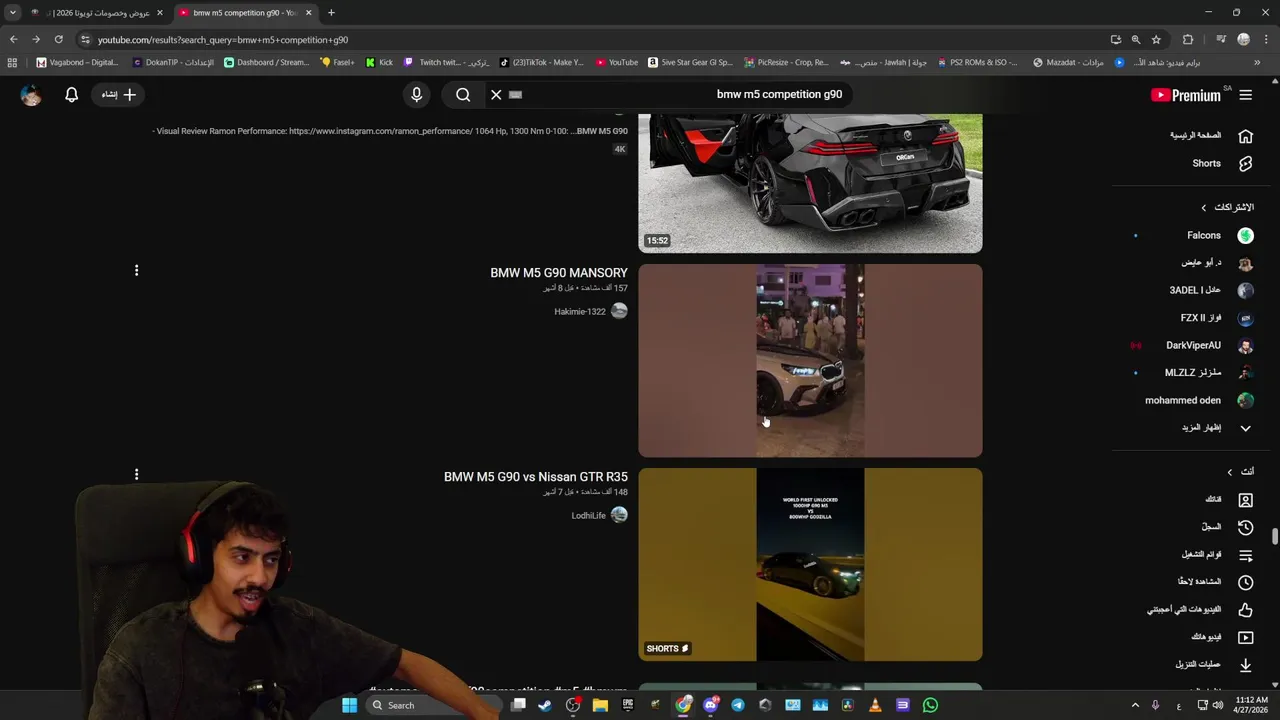This screenshot has height=720, width=1280.
Task: Open LodhiLife channel link
Action: 588,515
